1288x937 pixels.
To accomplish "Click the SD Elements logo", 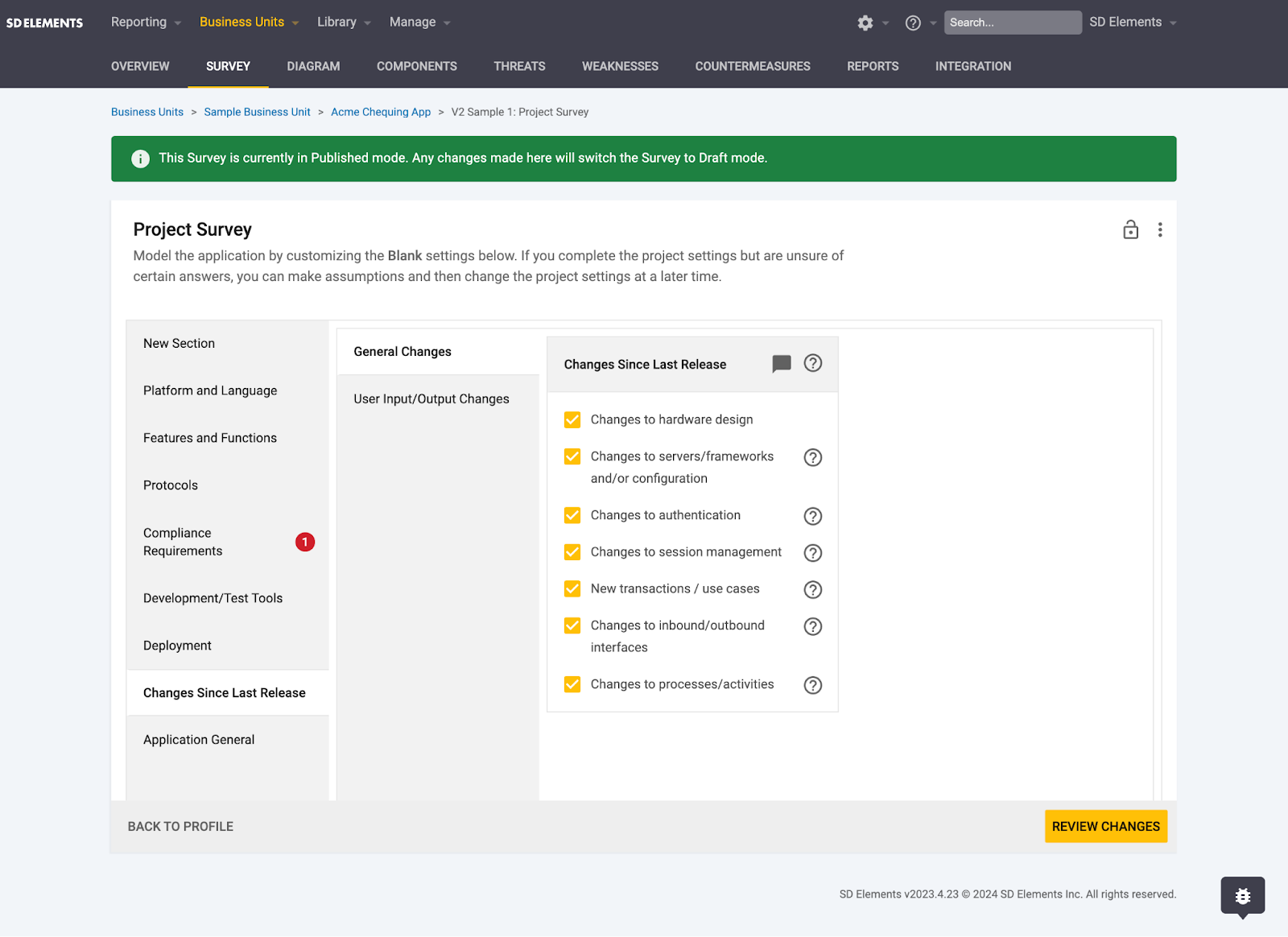I will [44, 23].
